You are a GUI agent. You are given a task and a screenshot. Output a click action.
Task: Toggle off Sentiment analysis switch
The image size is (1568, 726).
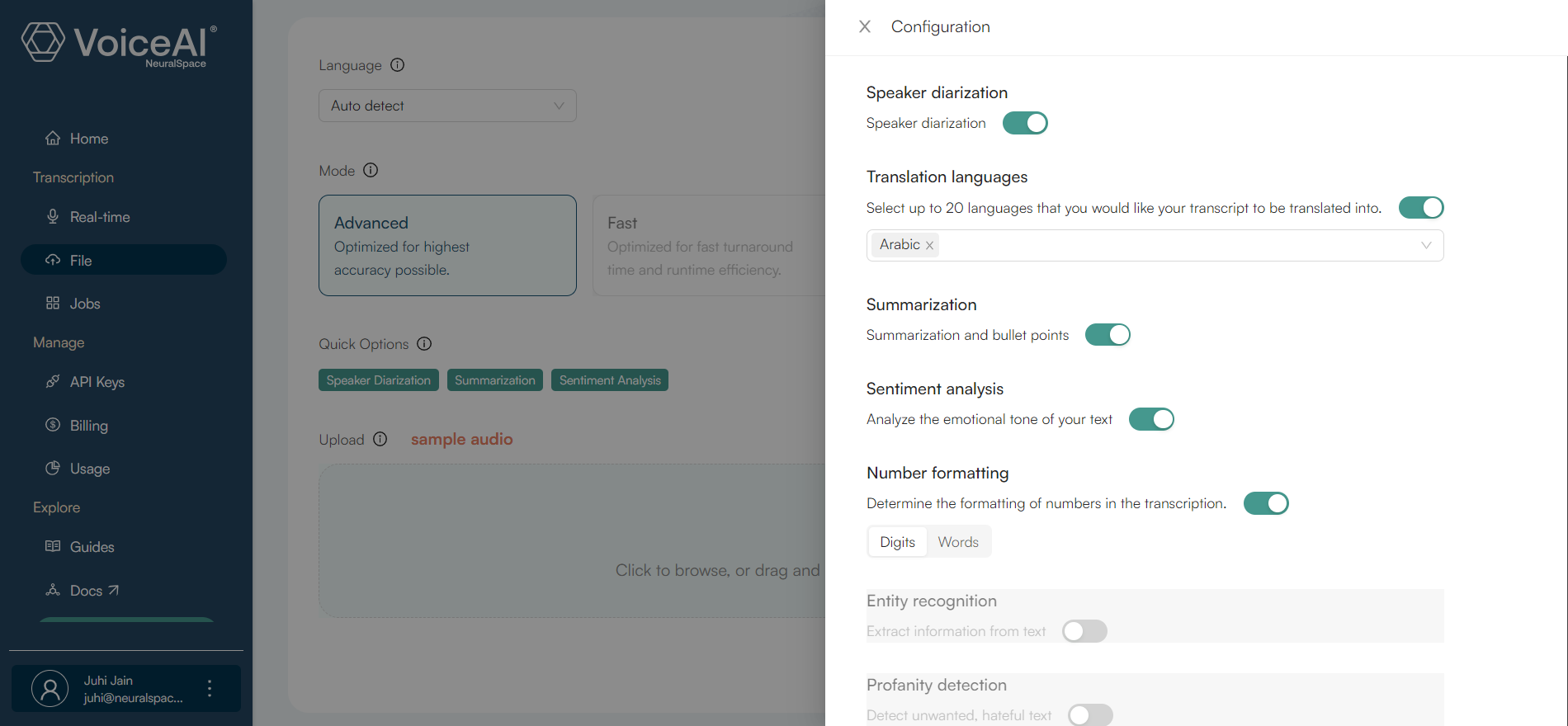[1150, 419]
